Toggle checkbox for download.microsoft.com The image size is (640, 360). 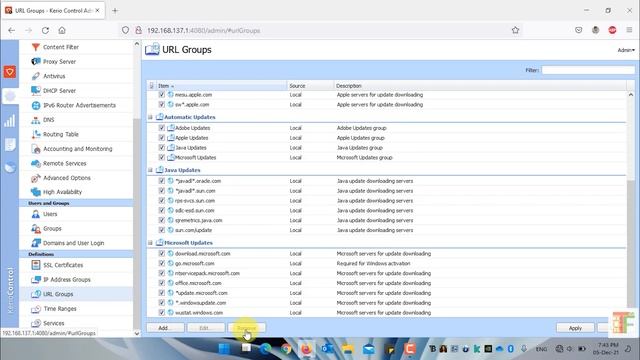(x=162, y=253)
